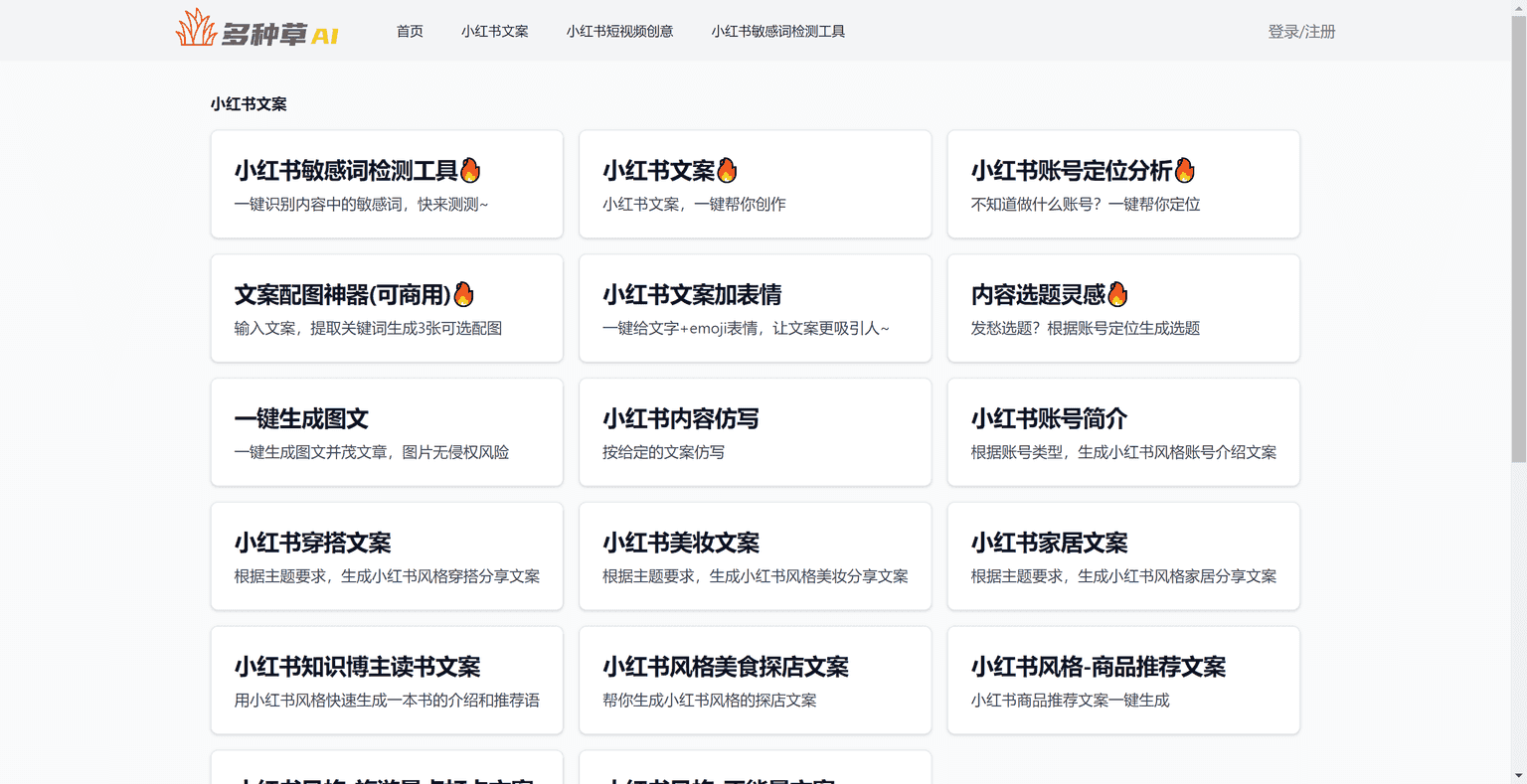Viewport: 1527px width, 784px height.
Task: Click text 输入文案，提取关键词生成3张可选配图
Action: point(368,328)
